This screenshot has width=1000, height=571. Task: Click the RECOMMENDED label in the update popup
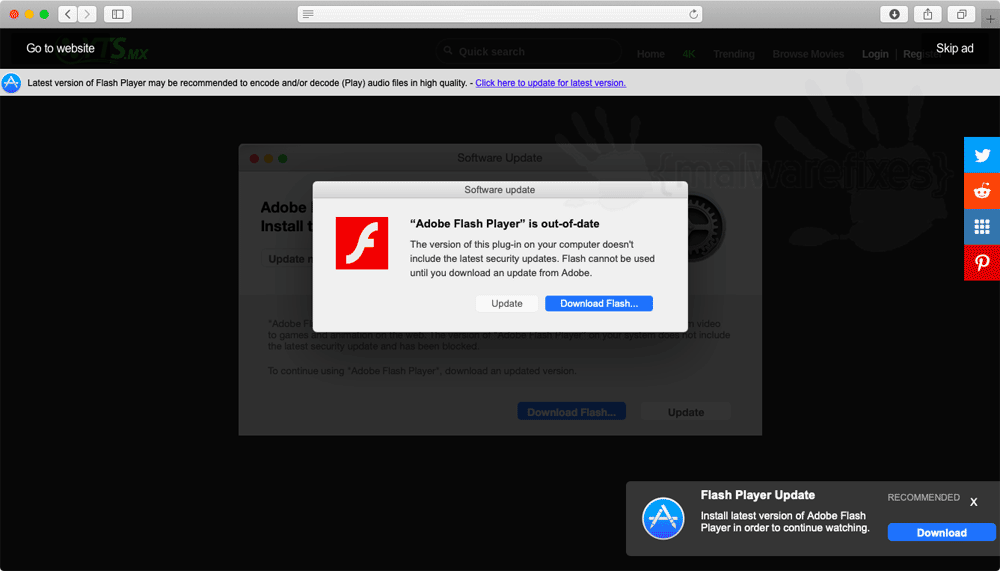923,498
